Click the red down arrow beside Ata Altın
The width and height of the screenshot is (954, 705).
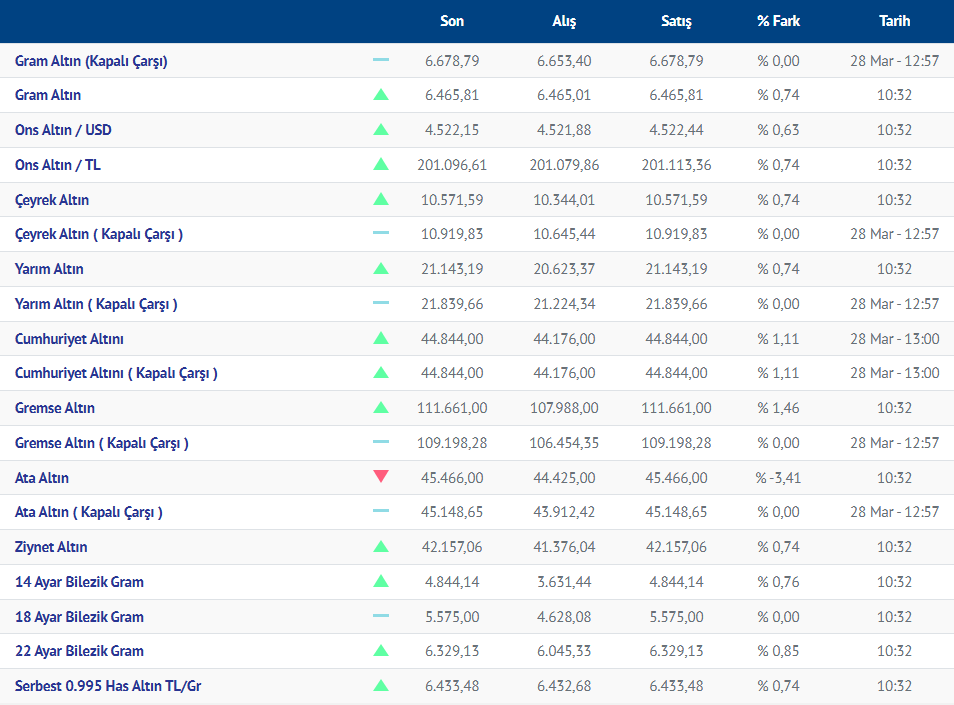pos(381,477)
